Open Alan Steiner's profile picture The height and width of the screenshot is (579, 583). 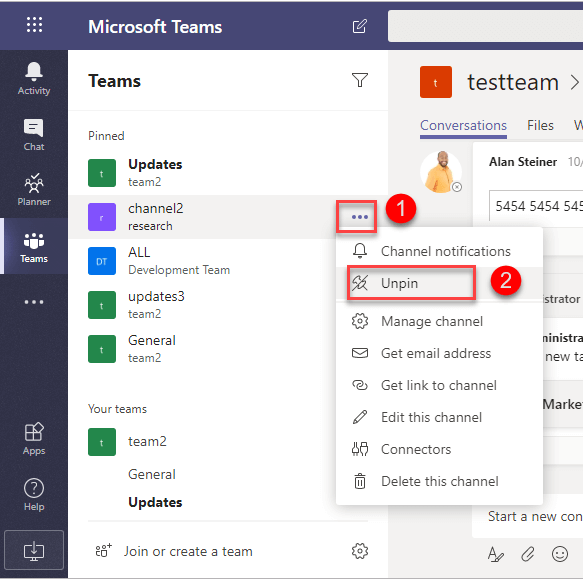pos(441,172)
